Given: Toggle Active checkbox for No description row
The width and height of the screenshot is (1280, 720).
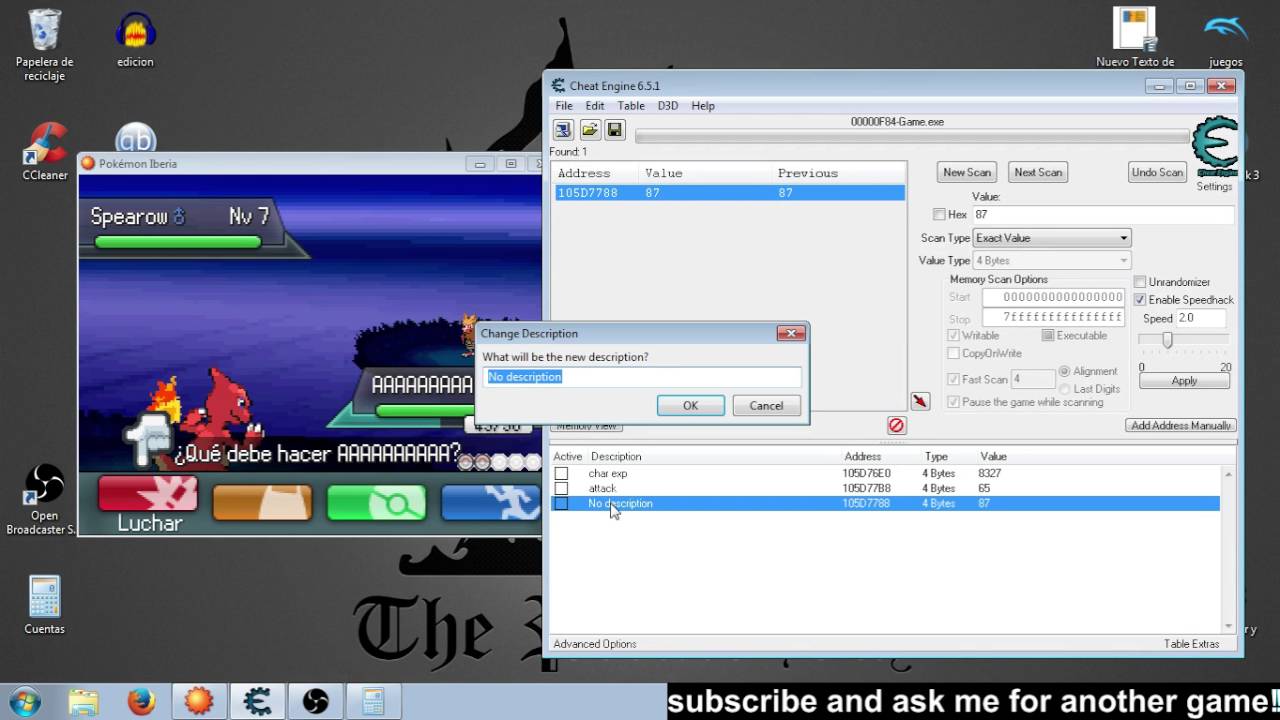Looking at the screenshot, I should pyautogui.click(x=561, y=504).
